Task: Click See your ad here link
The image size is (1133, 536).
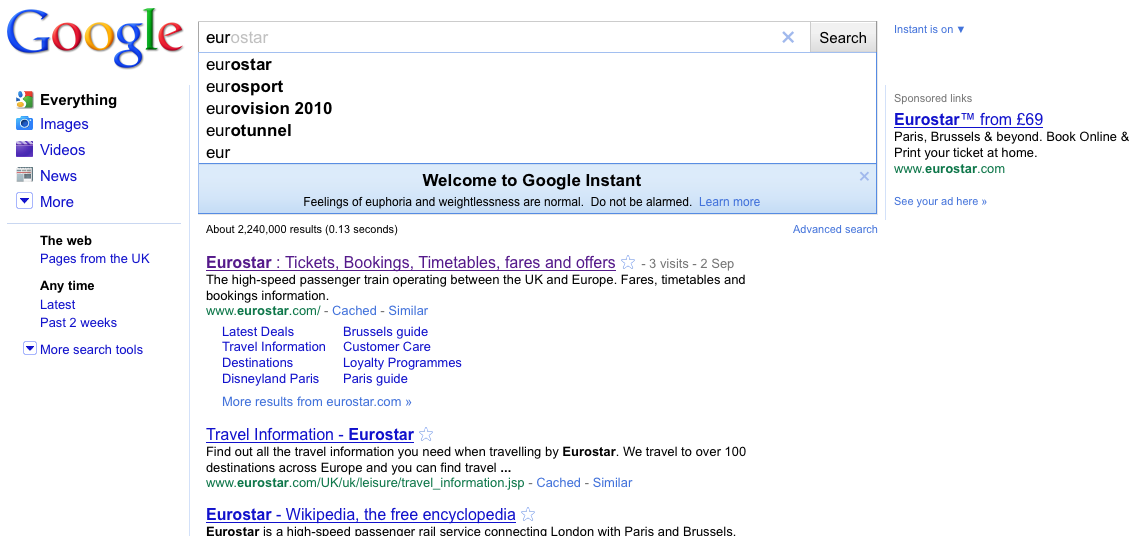Action: (940, 202)
